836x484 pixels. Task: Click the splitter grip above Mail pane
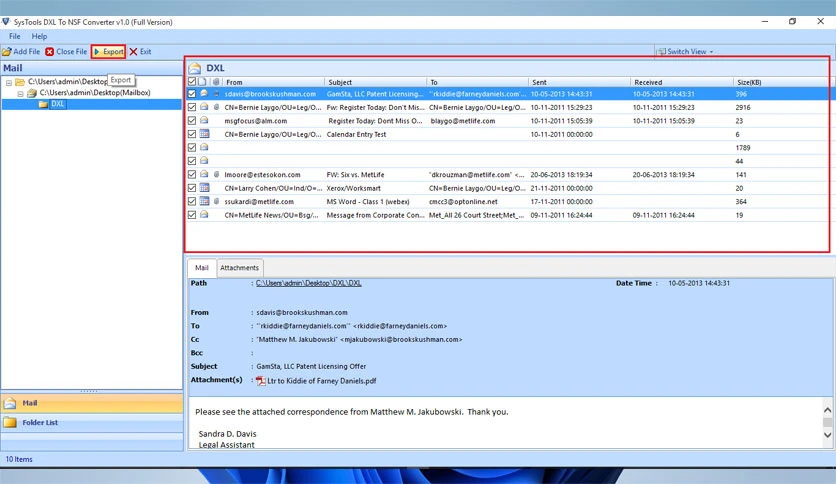(89, 391)
